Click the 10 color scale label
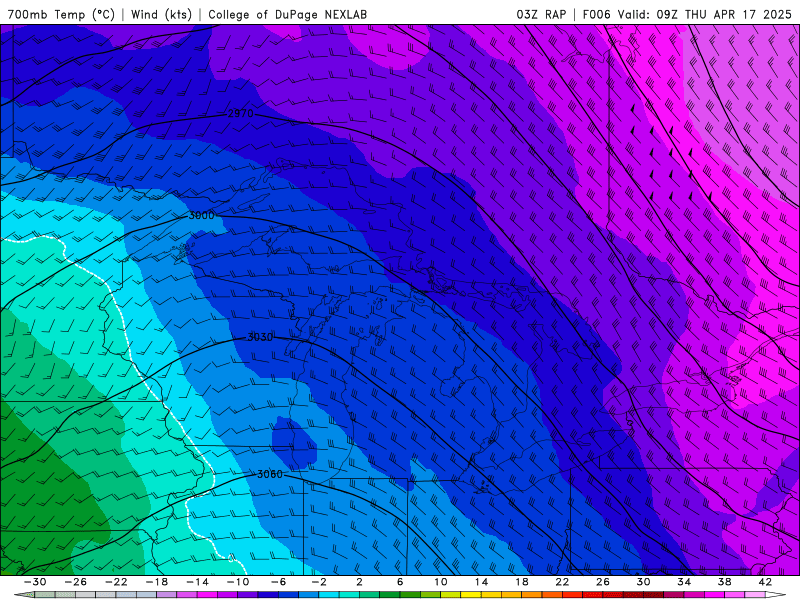 (x=441, y=582)
